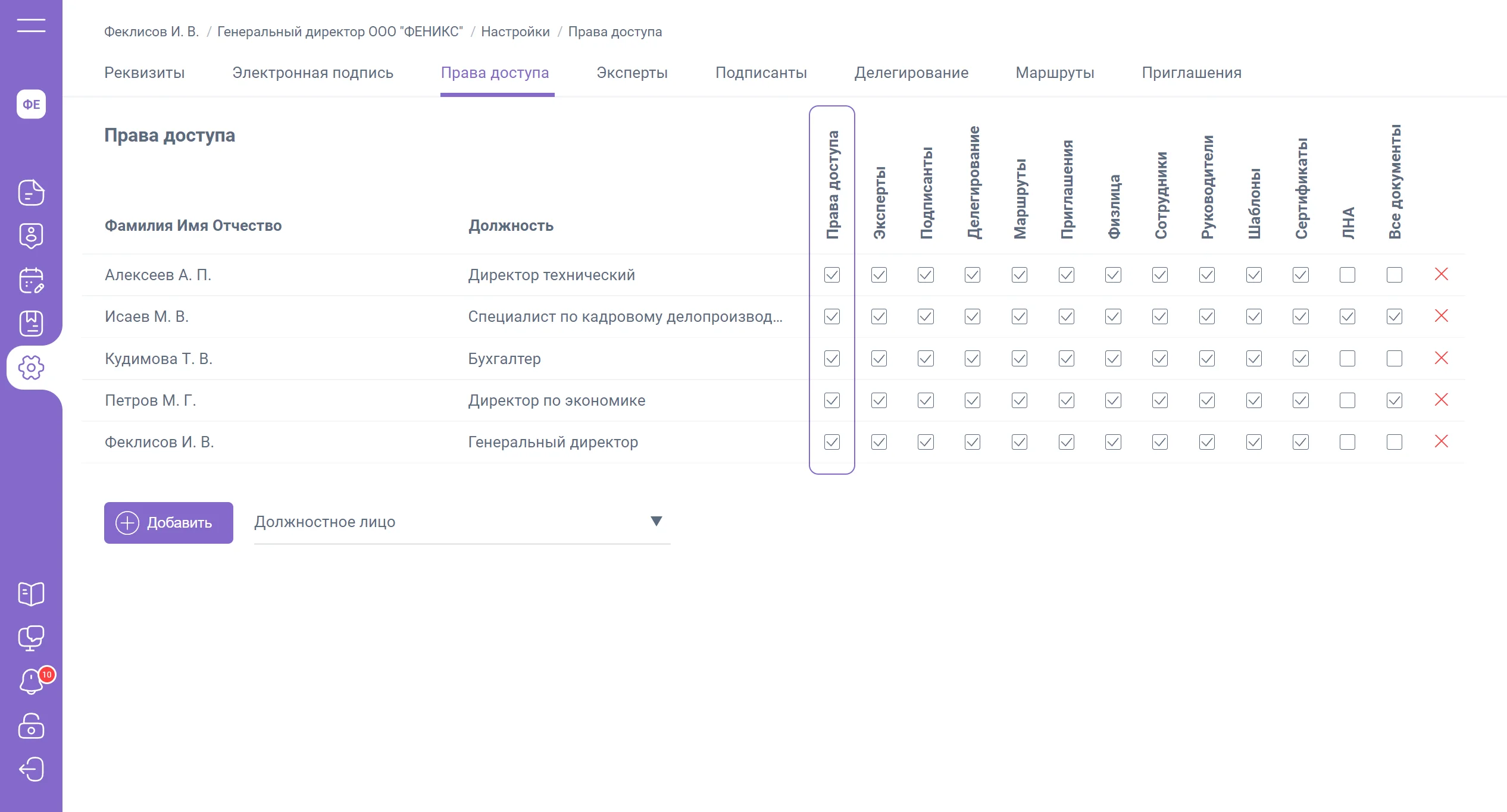Uncheck Все документы for Исаев М. В.
Viewport: 1507px width, 812px height.
click(x=1394, y=316)
